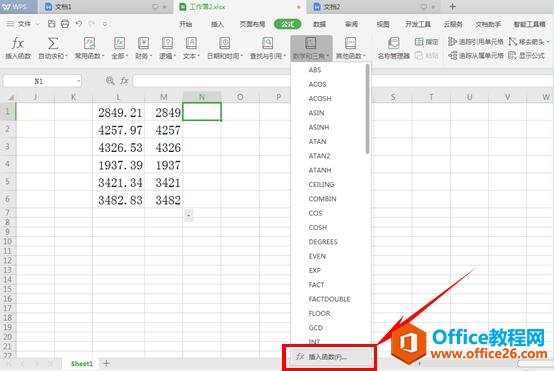Click the save icon in quick toolbar

pyautogui.click(x=52, y=24)
